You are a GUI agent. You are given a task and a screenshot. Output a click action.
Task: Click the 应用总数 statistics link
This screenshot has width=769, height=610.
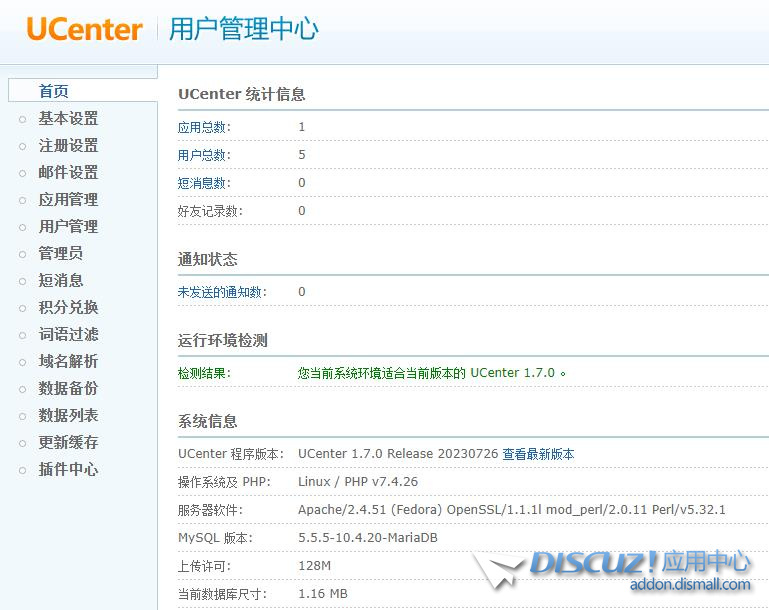[204, 127]
